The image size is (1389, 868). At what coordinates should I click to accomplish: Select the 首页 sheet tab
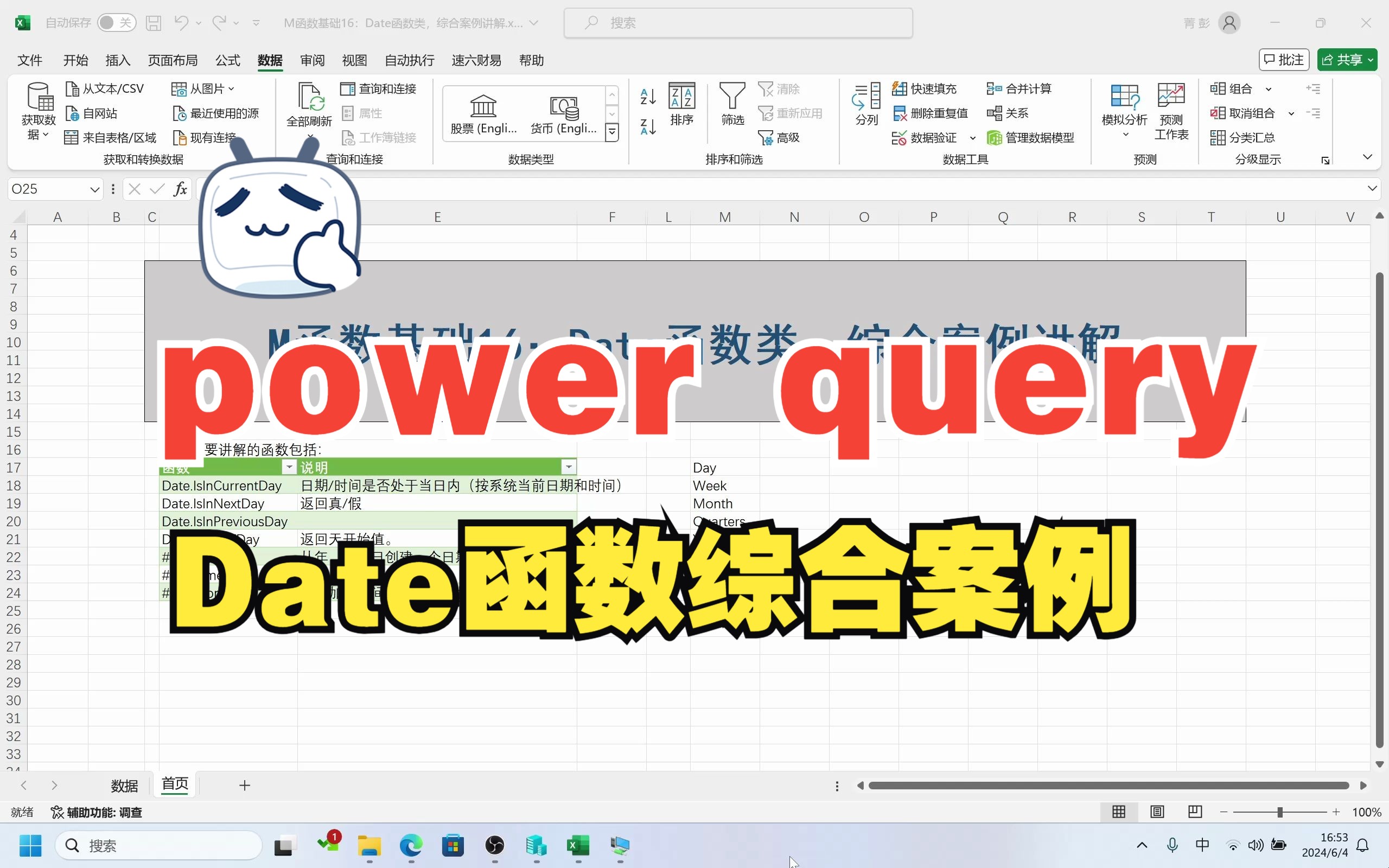point(174,784)
